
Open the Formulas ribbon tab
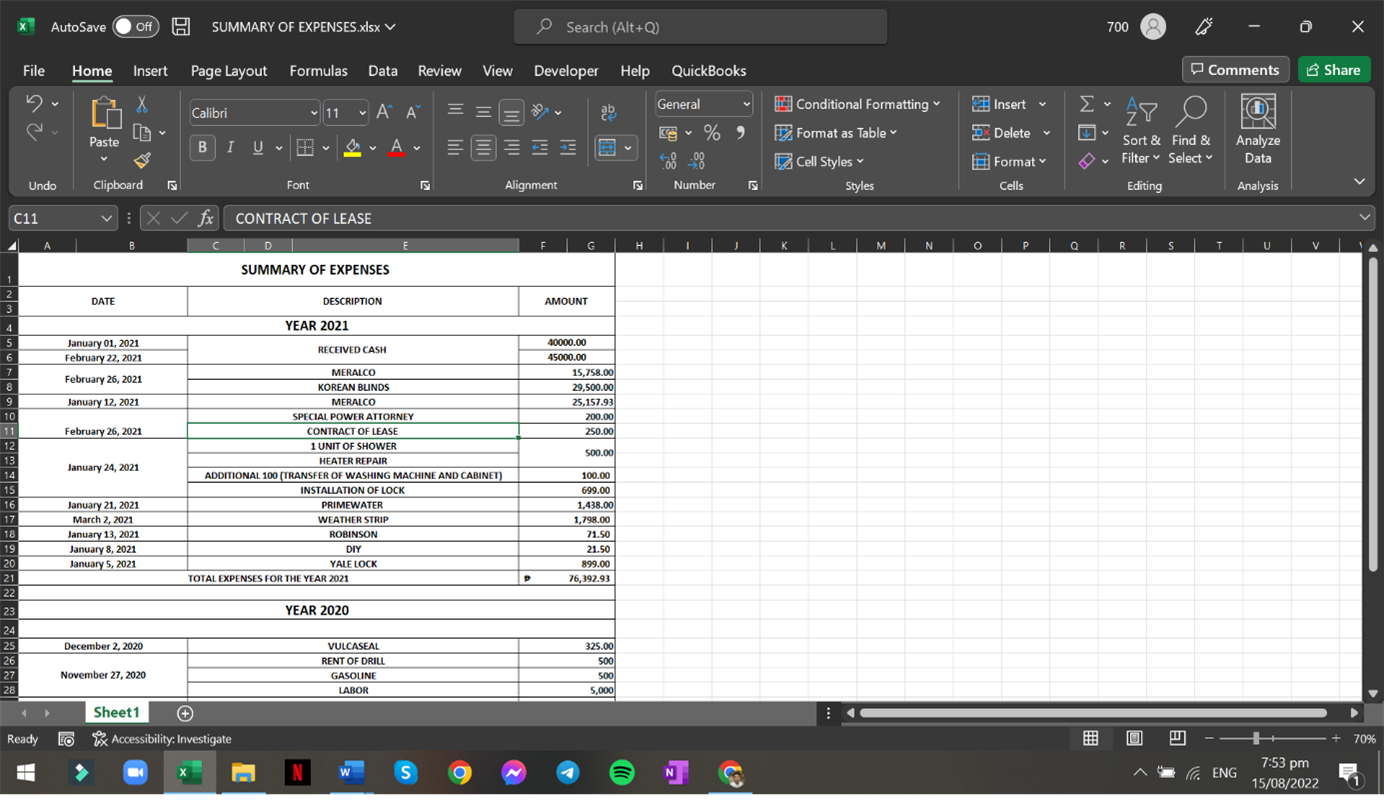point(318,70)
